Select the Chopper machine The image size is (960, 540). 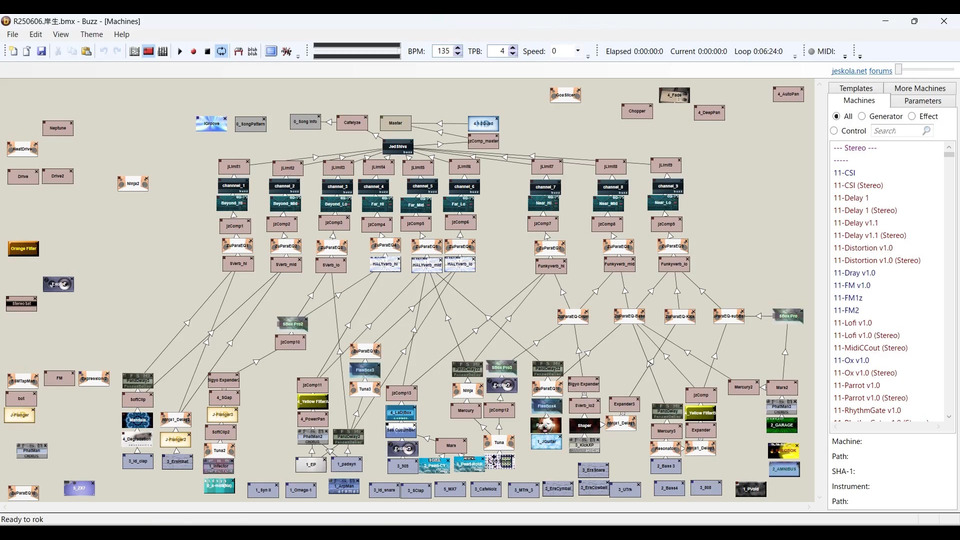tap(637, 111)
